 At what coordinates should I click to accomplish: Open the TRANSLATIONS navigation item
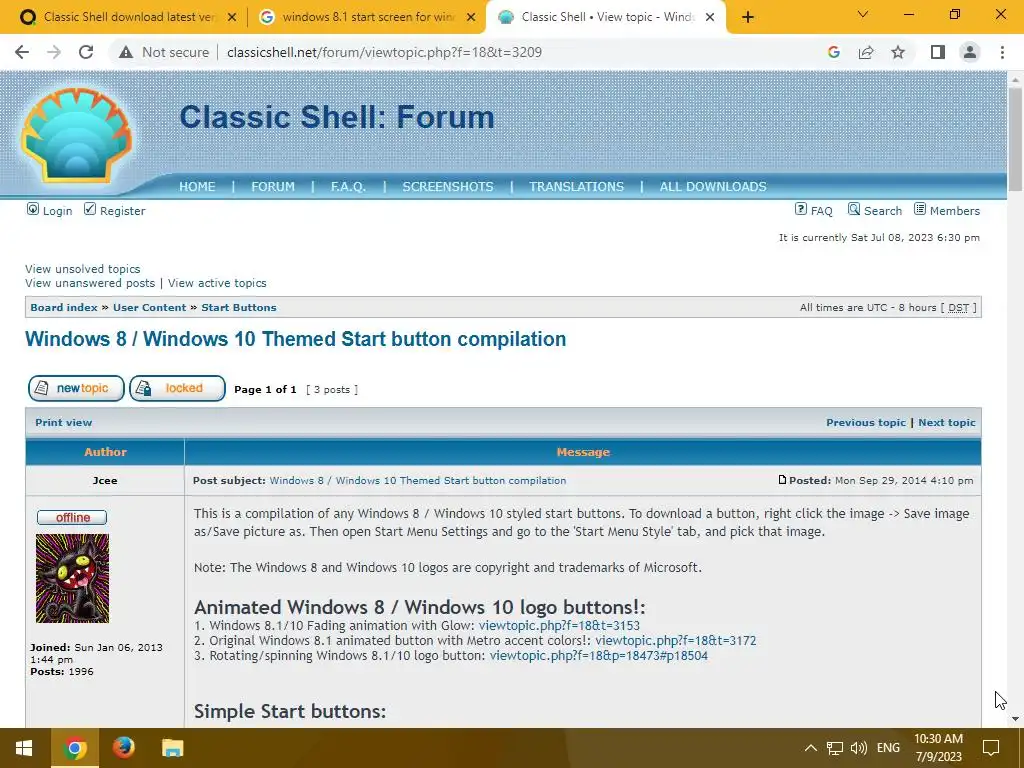click(x=577, y=187)
